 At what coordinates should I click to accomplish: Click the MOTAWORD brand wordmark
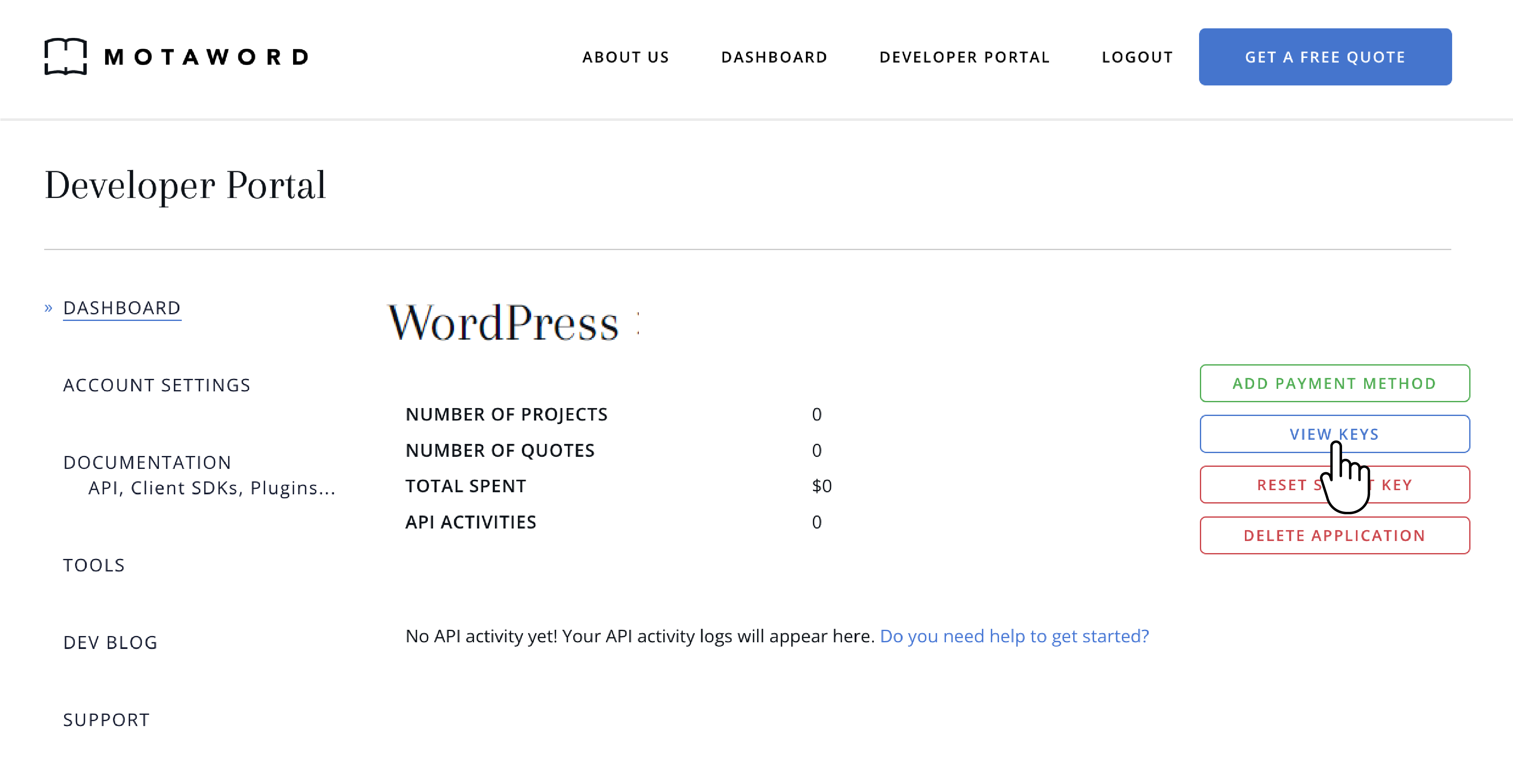206,57
